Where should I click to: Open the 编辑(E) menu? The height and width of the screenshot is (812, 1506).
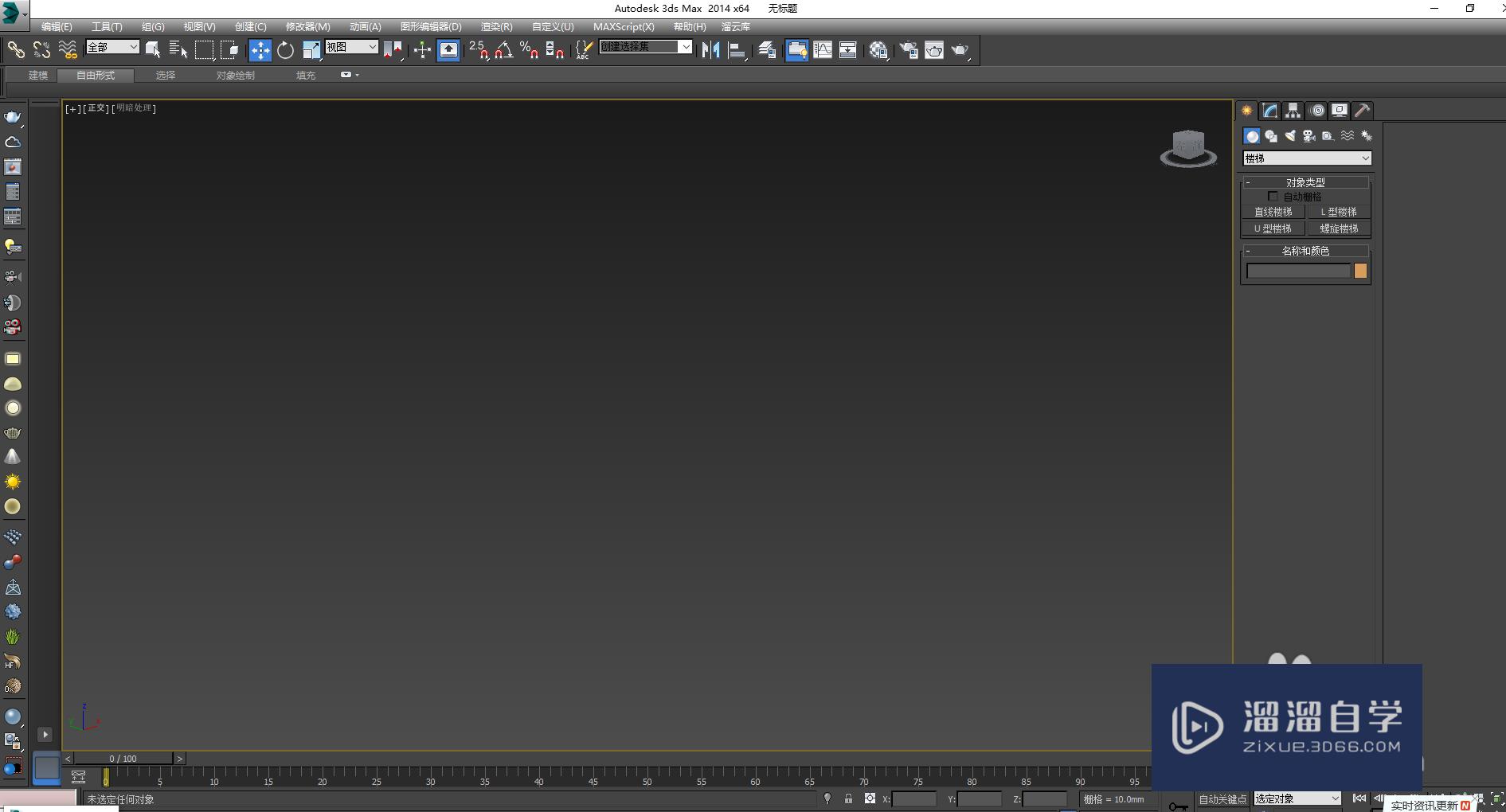click(x=57, y=27)
